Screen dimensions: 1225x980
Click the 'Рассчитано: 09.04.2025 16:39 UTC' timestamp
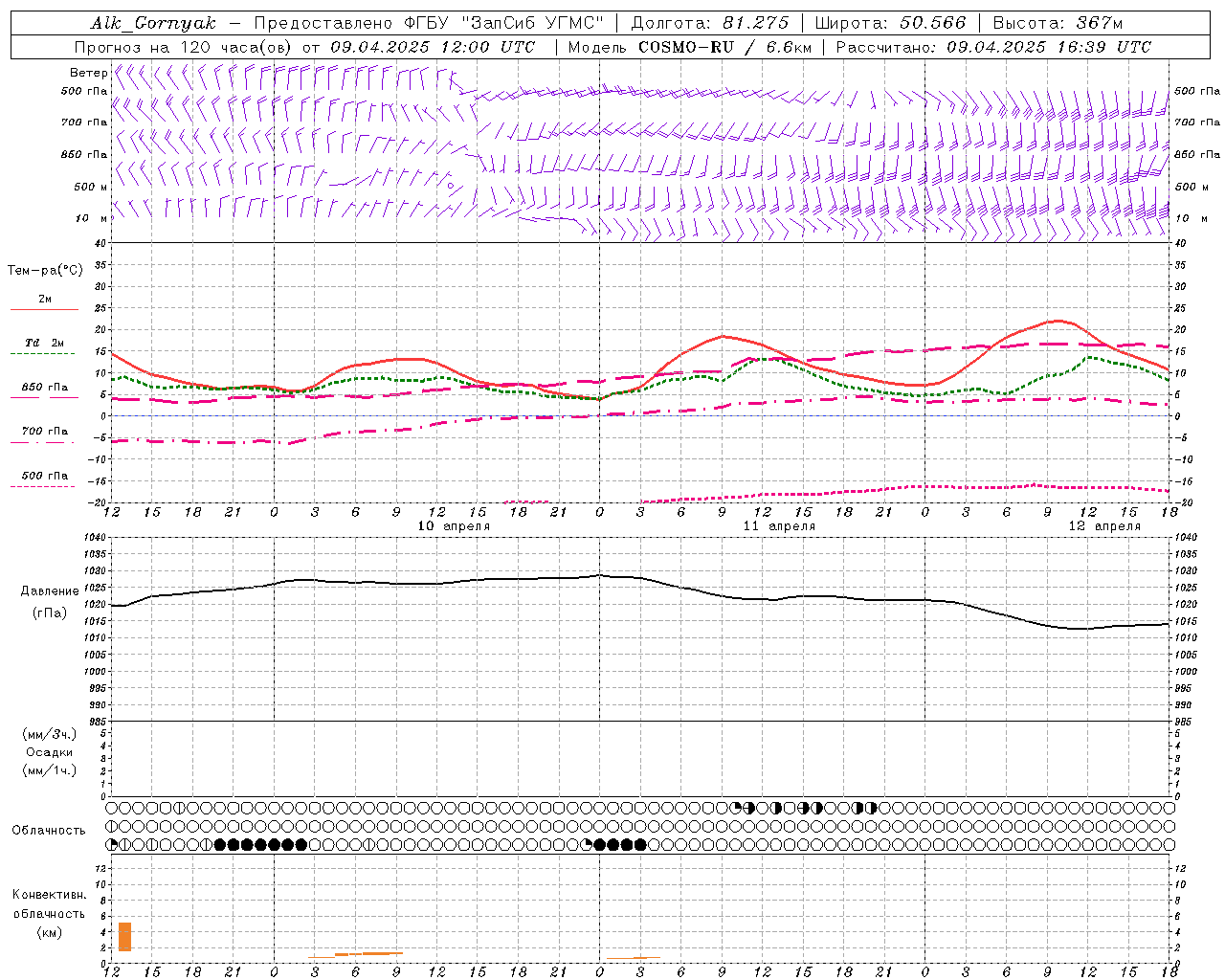pos(993,47)
